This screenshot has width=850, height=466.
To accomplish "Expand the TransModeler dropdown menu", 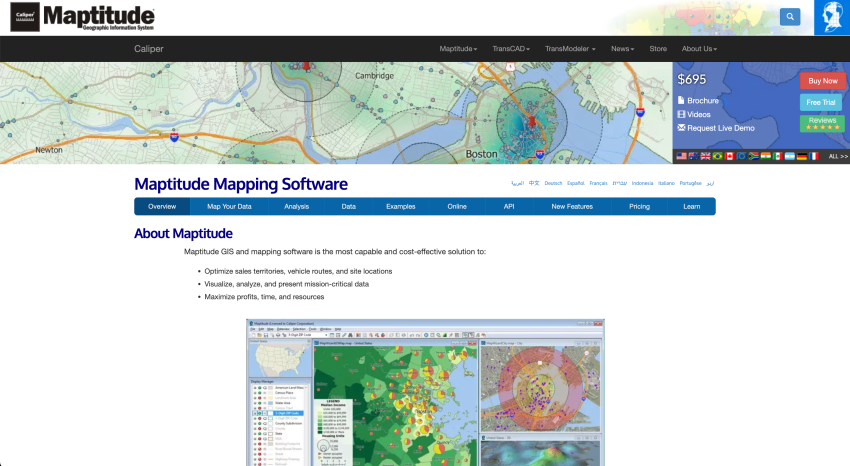I will click(570, 49).
